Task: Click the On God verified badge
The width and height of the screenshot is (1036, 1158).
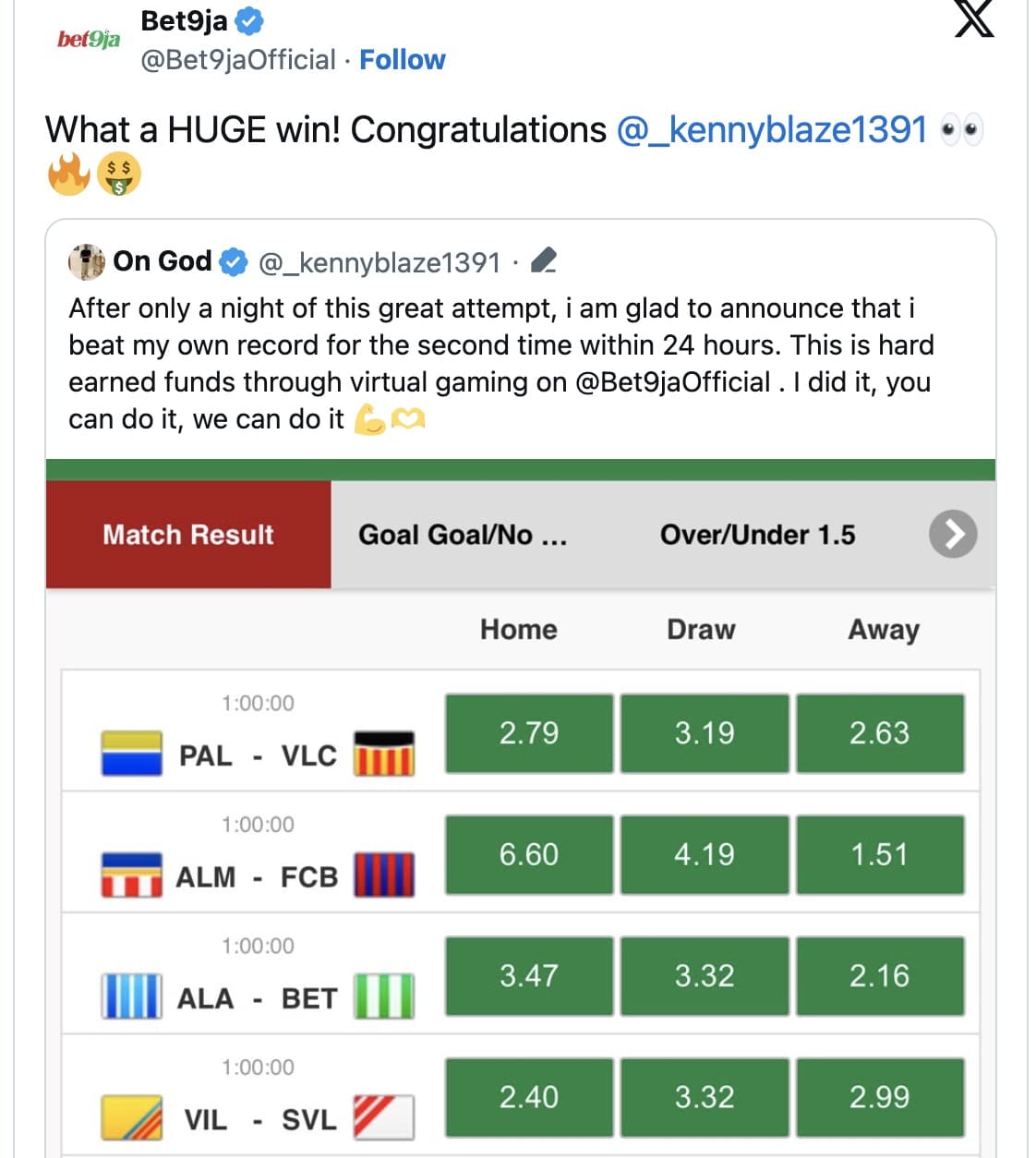Action: pyautogui.click(x=235, y=262)
